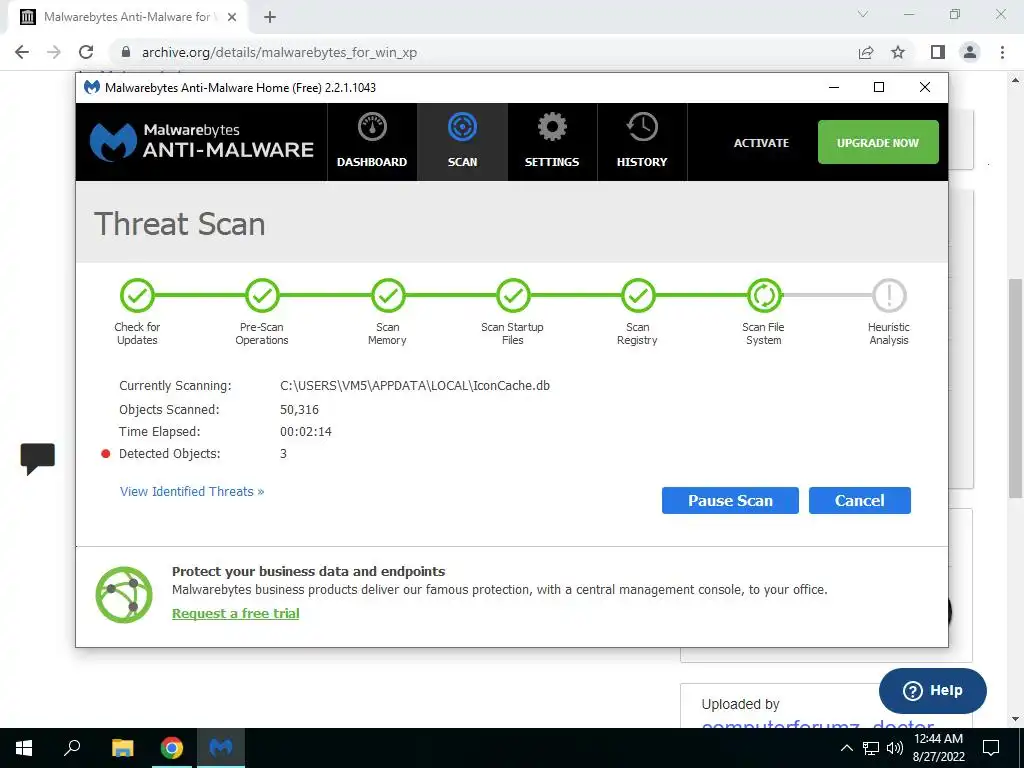Click the Scan Memory step checkmark
The height and width of the screenshot is (768, 1024).
click(388, 296)
